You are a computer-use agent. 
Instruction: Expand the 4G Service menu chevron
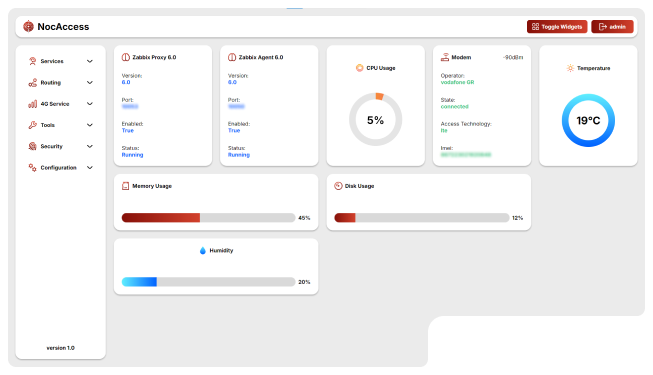tap(90, 104)
